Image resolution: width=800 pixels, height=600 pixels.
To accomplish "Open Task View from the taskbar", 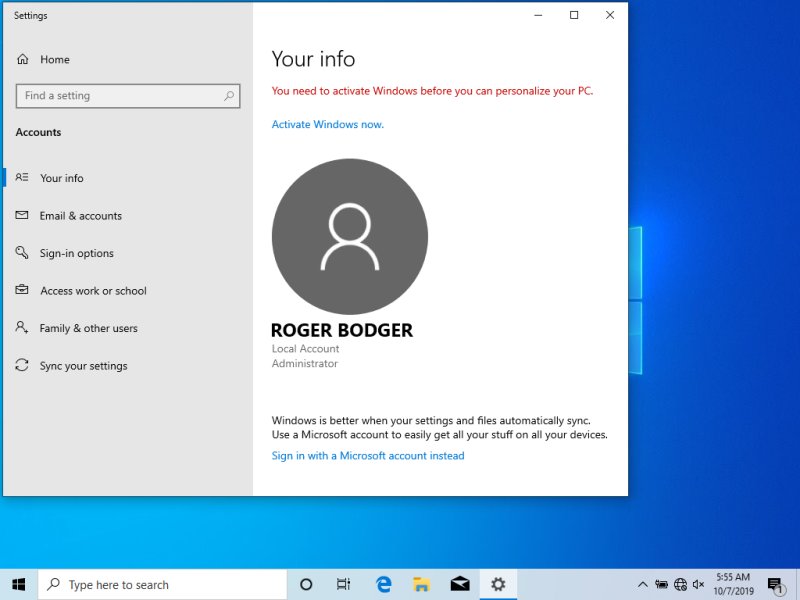I will pos(344,584).
